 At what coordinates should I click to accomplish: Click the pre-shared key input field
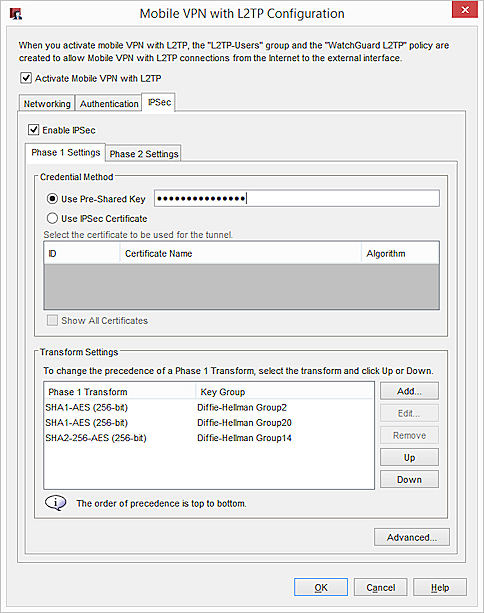pos(297,199)
